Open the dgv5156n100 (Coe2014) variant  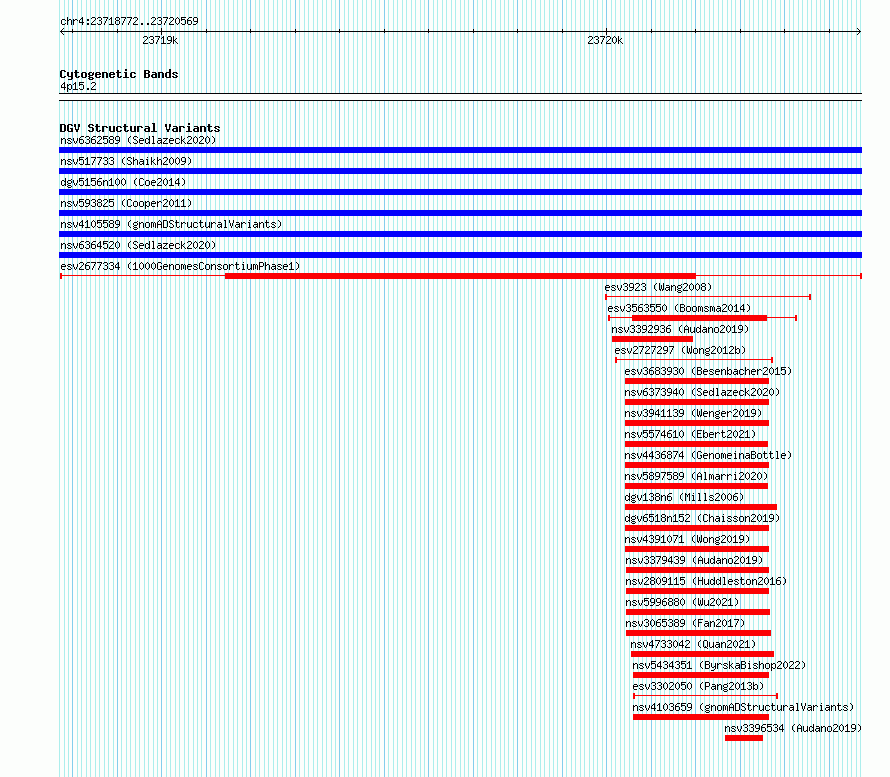click(123, 182)
